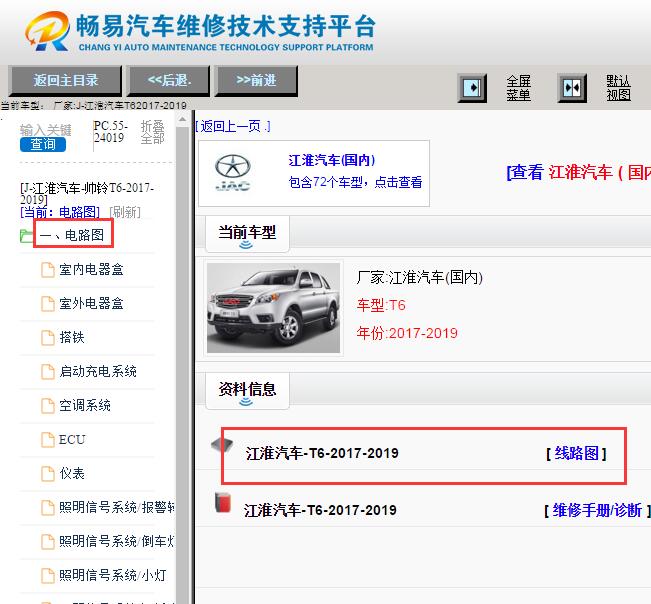
Task: Go forward with the >>前进 button
Action: click(256, 81)
